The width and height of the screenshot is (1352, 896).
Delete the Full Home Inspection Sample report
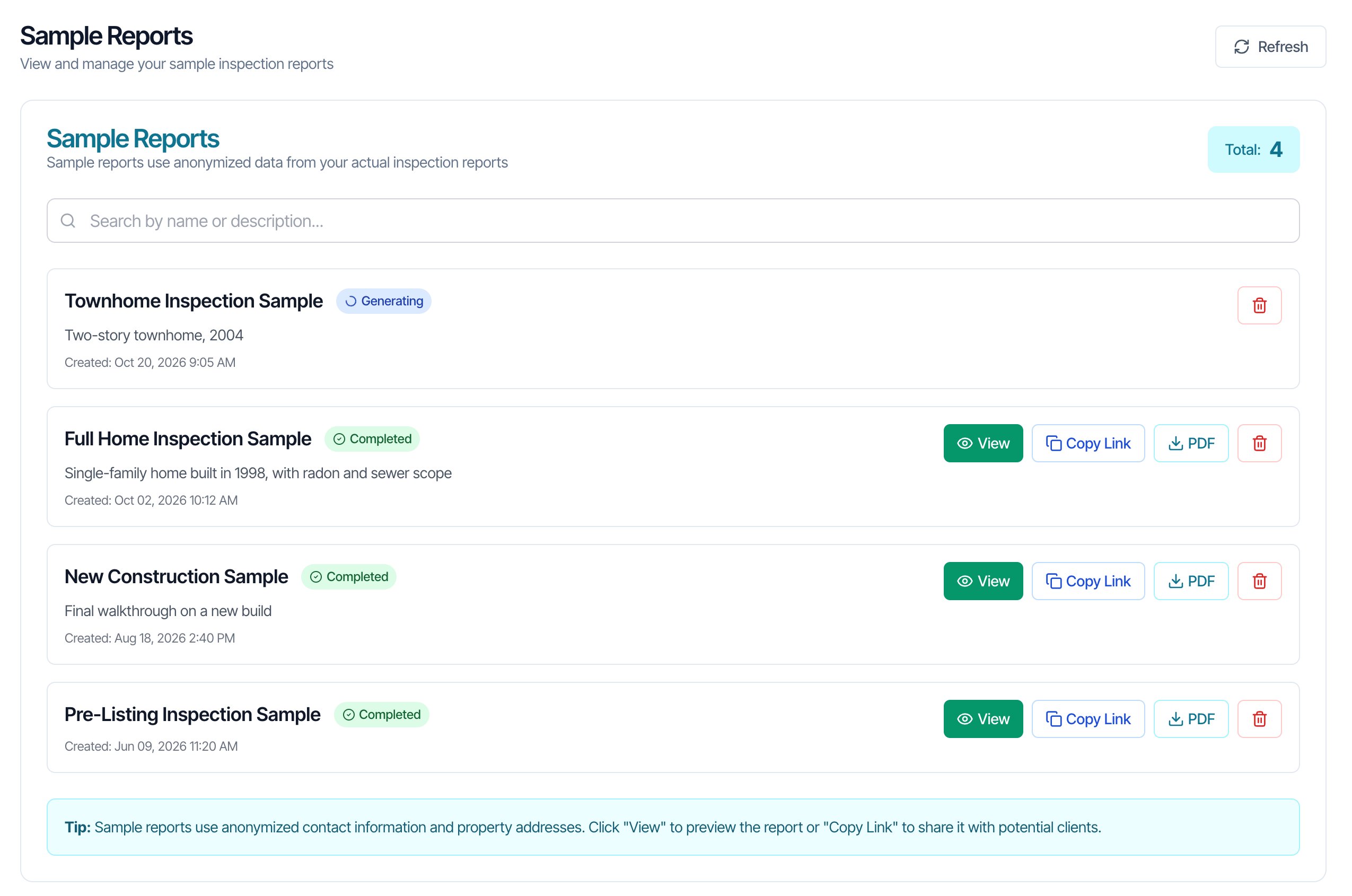(x=1259, y=443)
